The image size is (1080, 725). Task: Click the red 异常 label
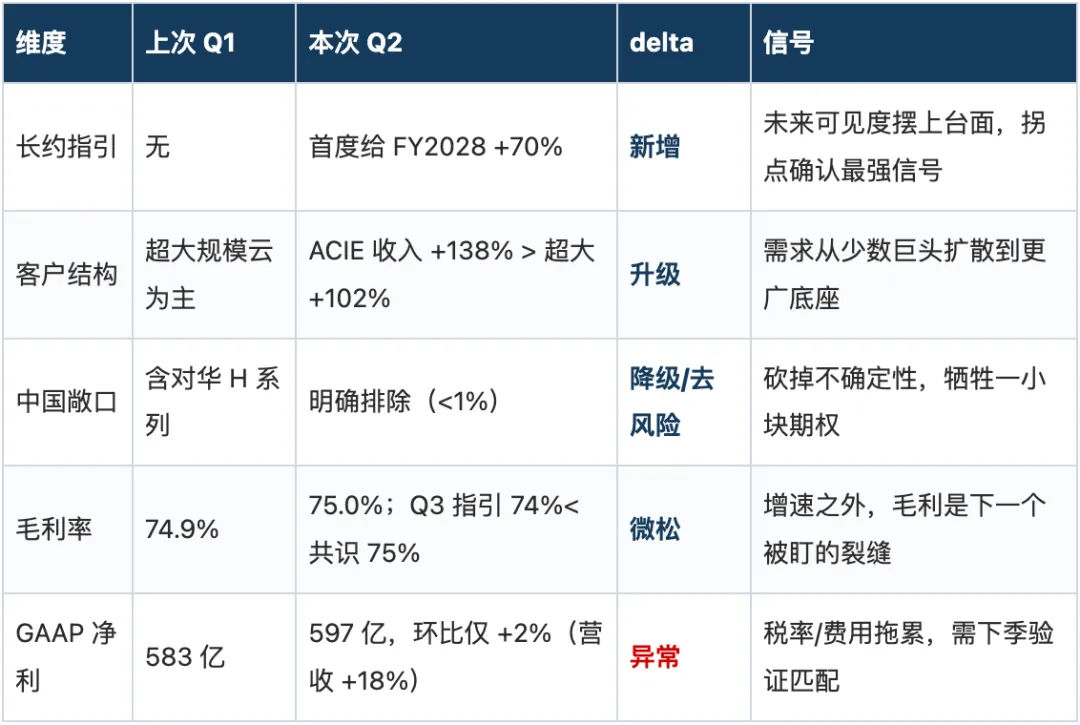point(654,656)
